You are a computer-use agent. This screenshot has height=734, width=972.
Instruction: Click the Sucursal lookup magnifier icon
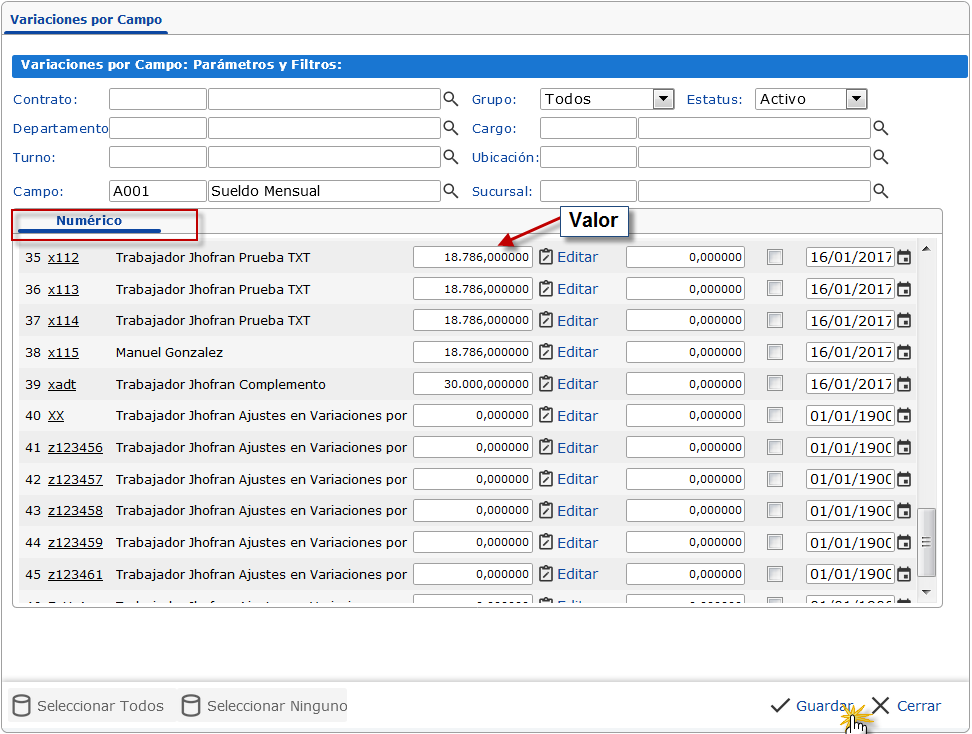(881, 191)
